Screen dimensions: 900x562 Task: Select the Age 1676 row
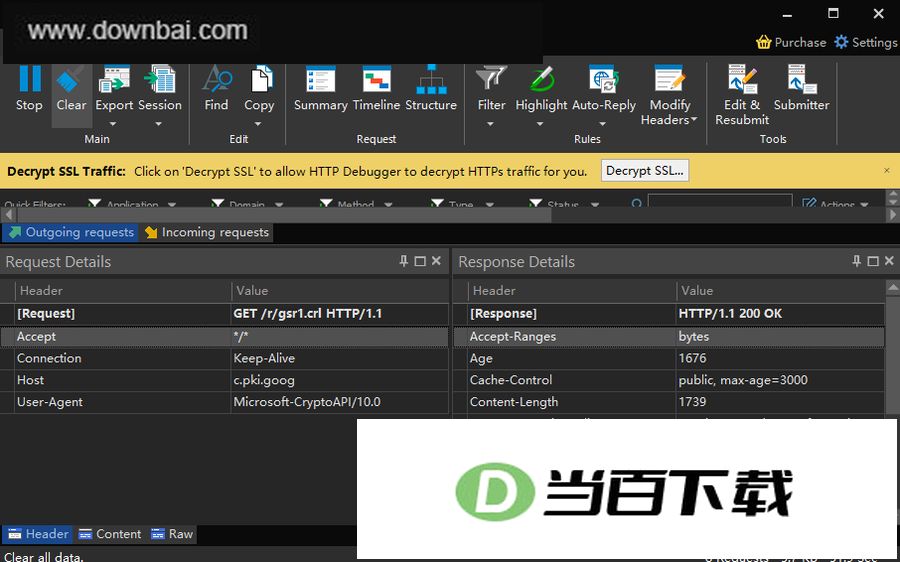pos(669,358)
